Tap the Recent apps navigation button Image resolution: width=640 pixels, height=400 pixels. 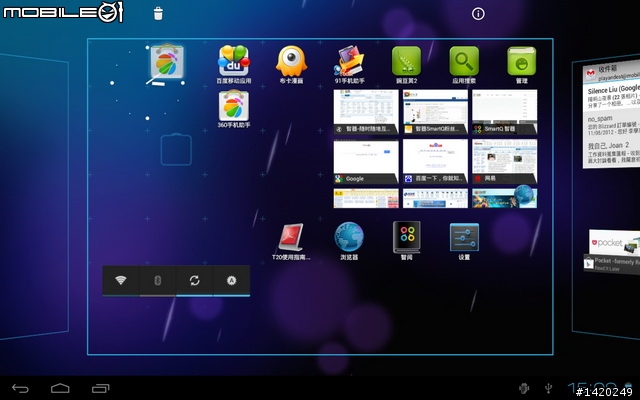100,389
